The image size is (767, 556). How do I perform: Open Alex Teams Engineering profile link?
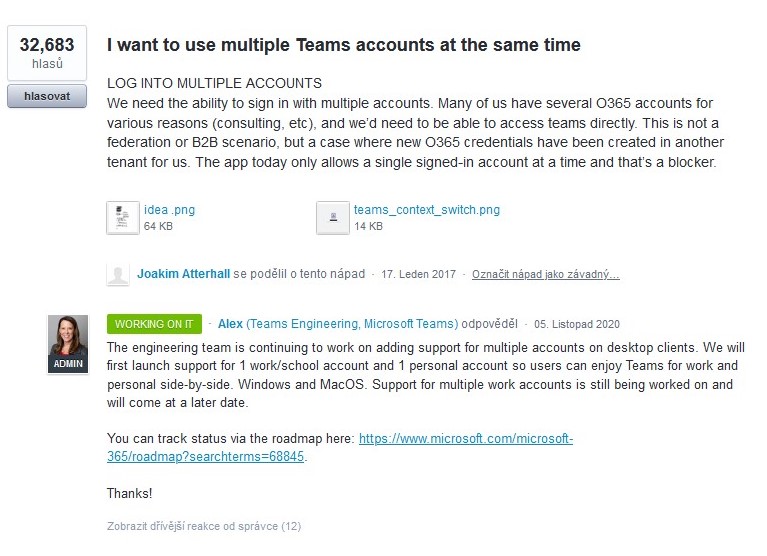338,324
